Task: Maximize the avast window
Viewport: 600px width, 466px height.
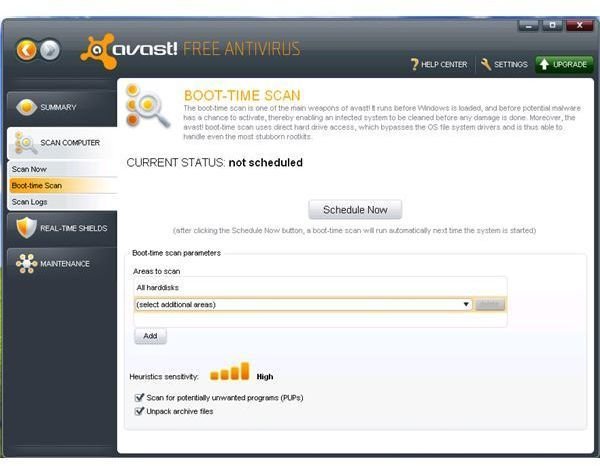Action: [x=552, y=25]
